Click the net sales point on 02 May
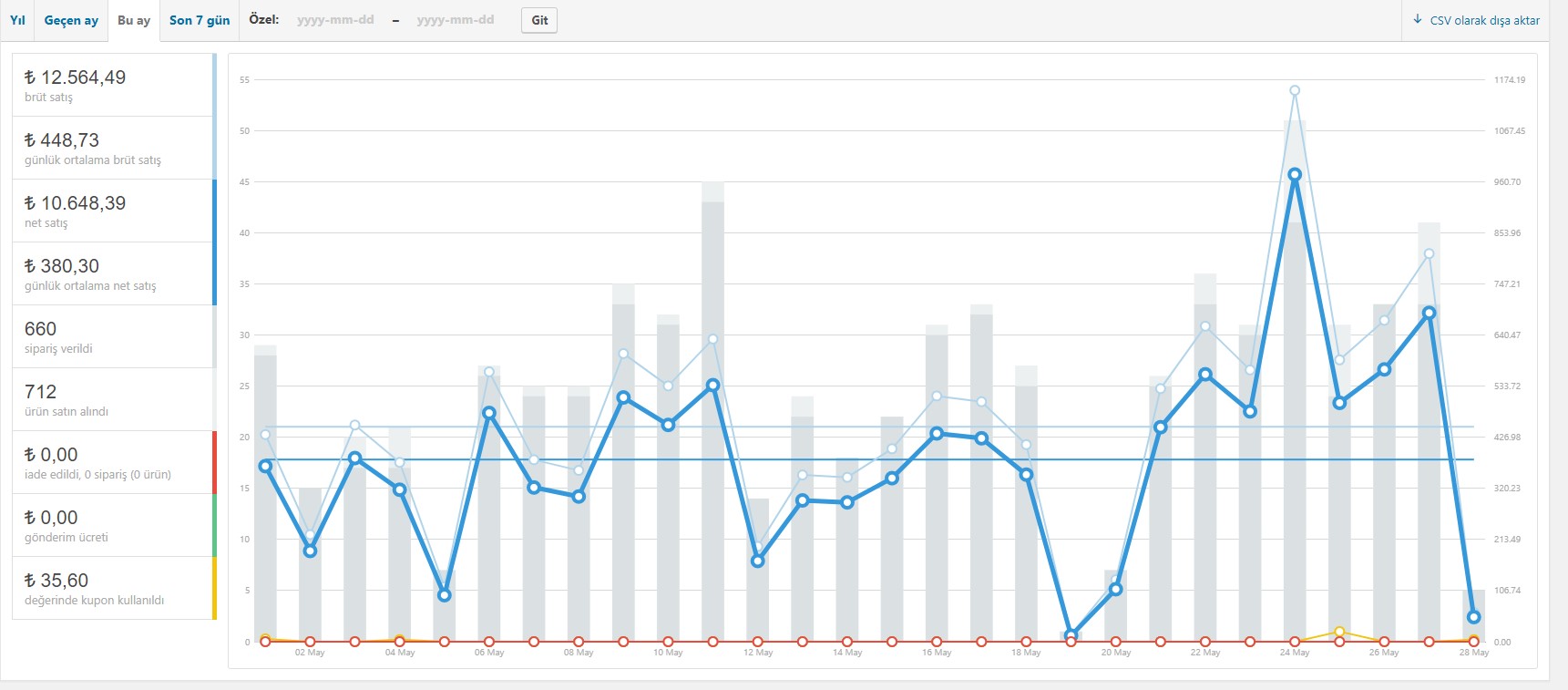1568x690 pixels. pos(310,551)
